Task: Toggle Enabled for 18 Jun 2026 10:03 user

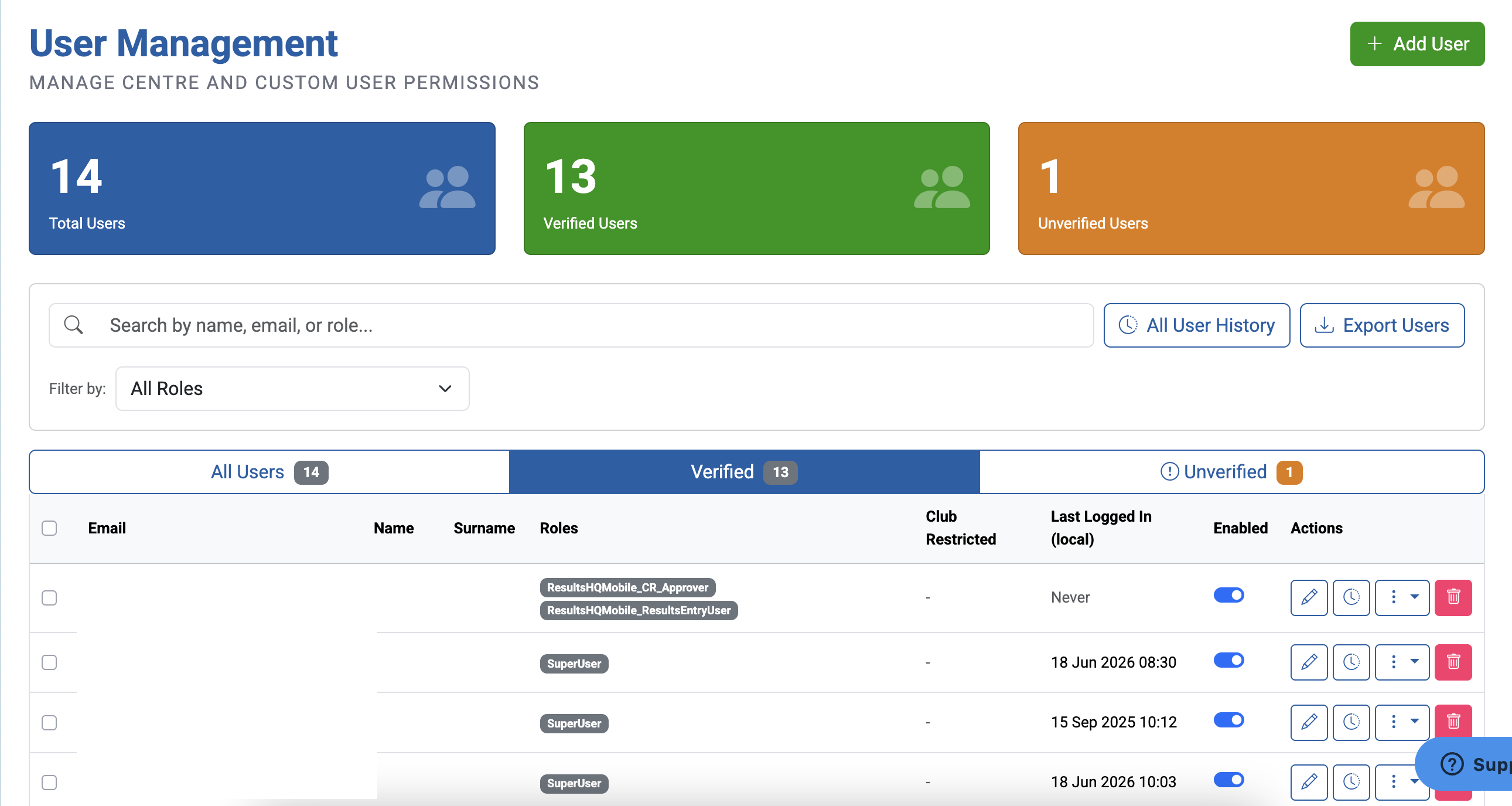Action: (1228, 780)
